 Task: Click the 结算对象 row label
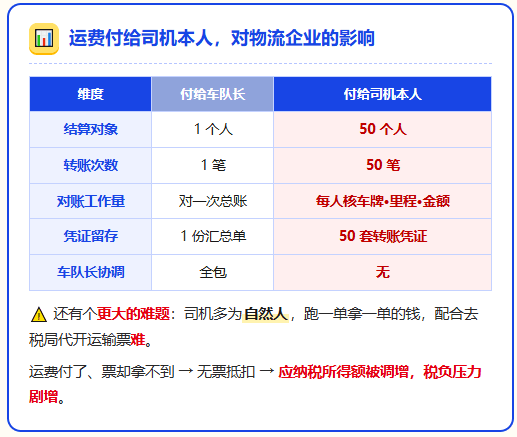tap(90, 129)
